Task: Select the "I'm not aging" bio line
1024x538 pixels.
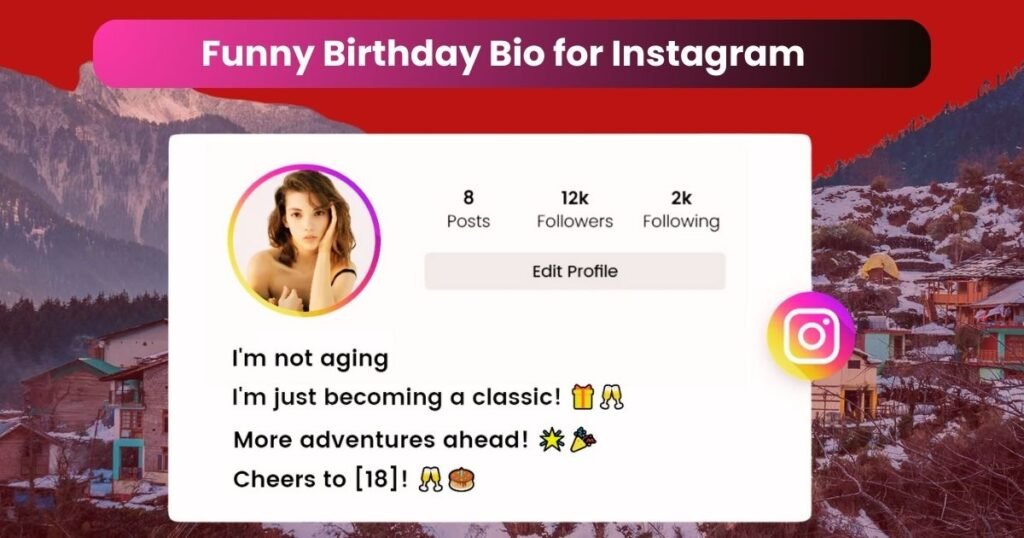Action: [310, 358]
